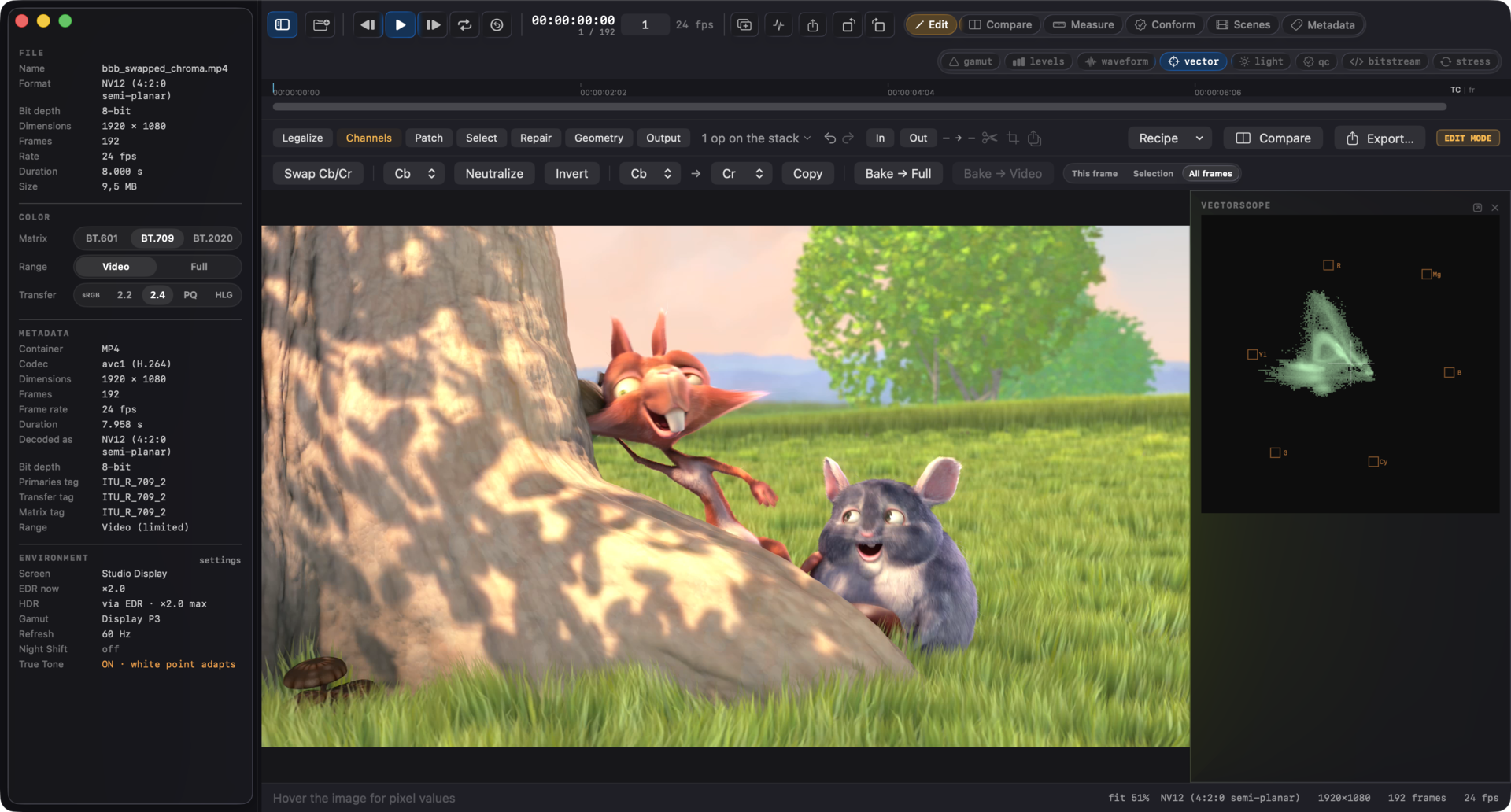Click the rotate-left square icon
This screenshot has width=1511, height=812.
(879, 24)
